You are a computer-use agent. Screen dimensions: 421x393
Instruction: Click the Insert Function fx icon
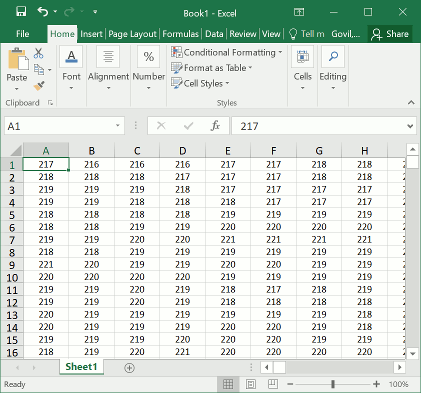click(215, 126)
